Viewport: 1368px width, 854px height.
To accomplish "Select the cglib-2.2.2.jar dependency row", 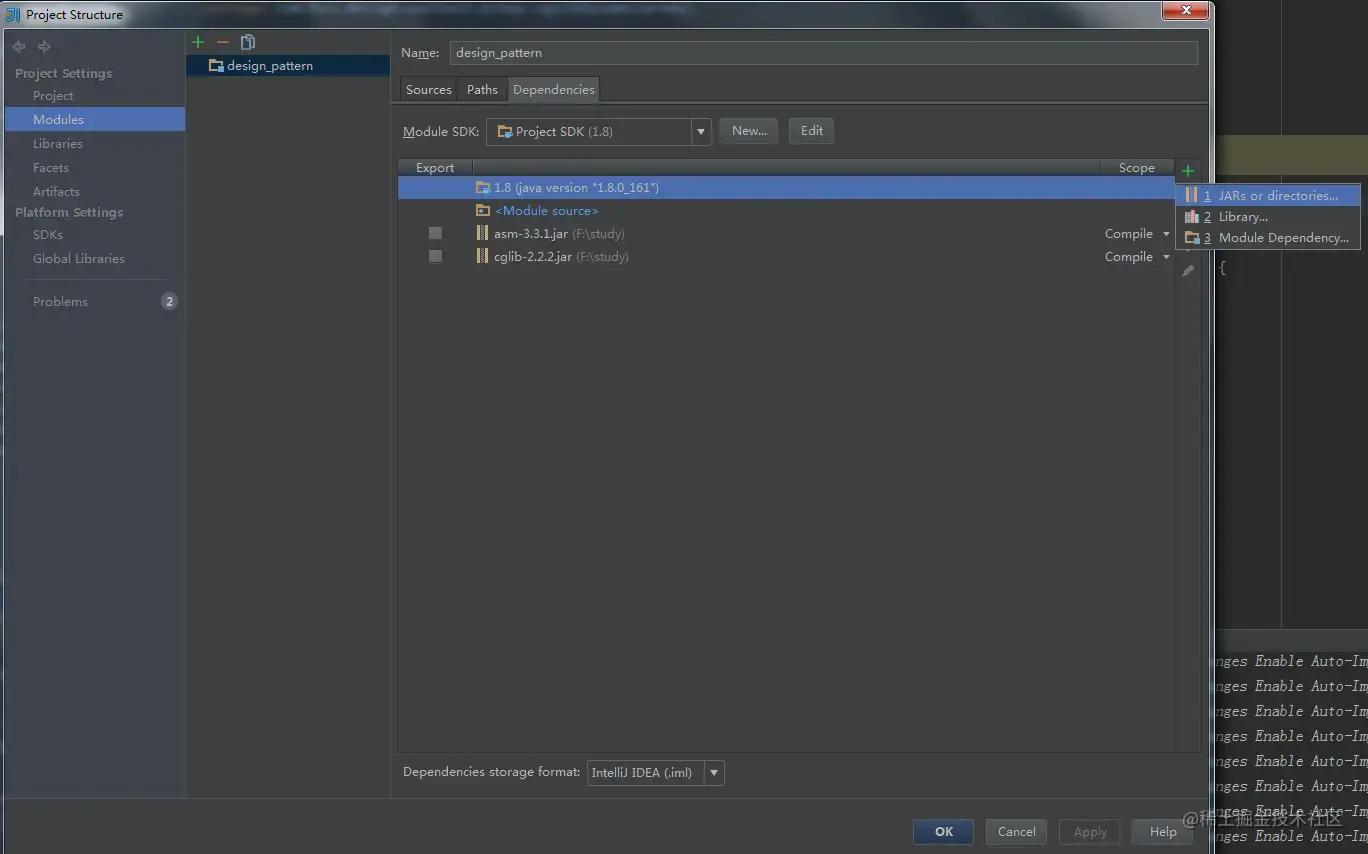I will point(786,256).
